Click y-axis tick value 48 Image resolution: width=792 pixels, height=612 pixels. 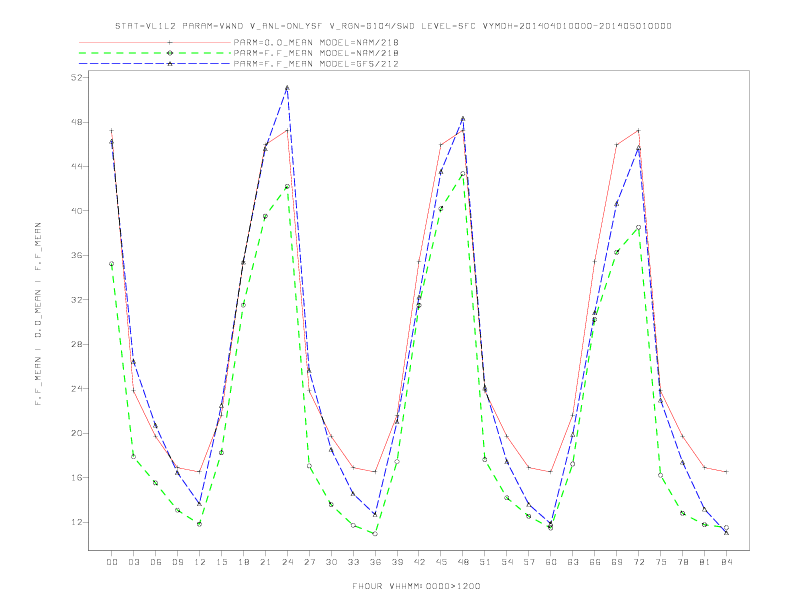pyautogui.click(x=77, y=122)
